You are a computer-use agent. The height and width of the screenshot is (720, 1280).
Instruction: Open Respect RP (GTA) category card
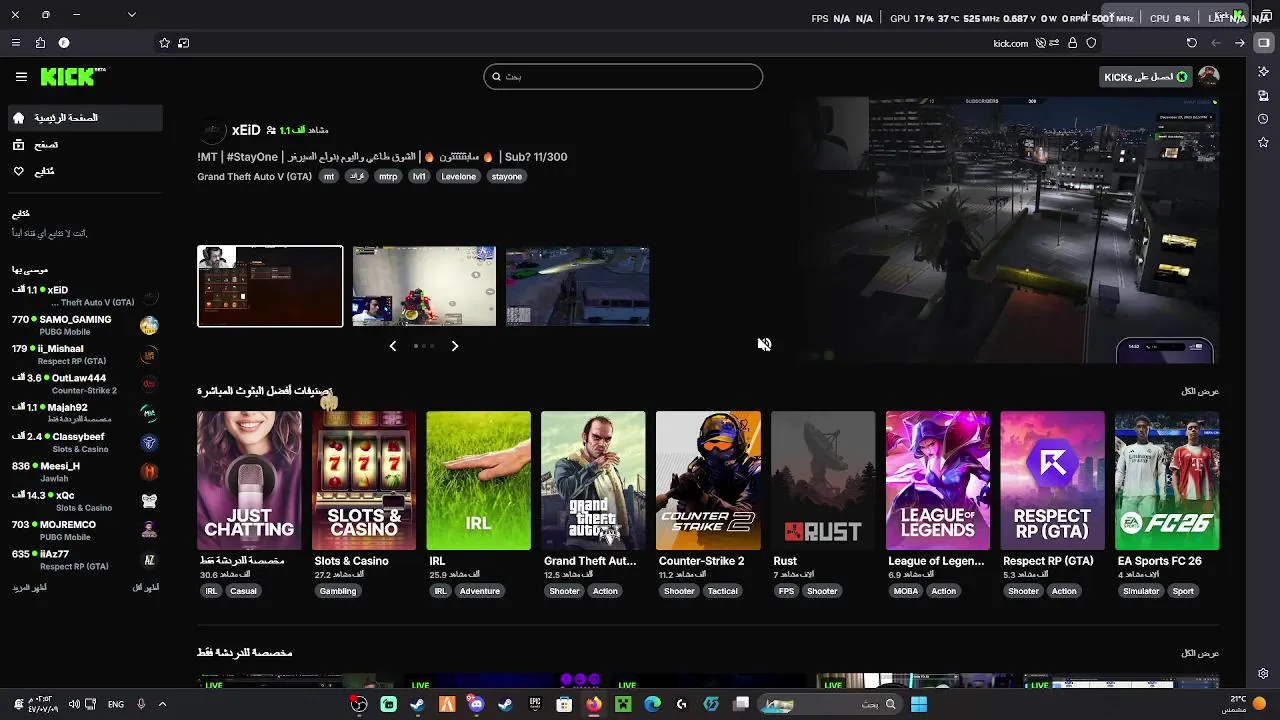click(1052, 480)
